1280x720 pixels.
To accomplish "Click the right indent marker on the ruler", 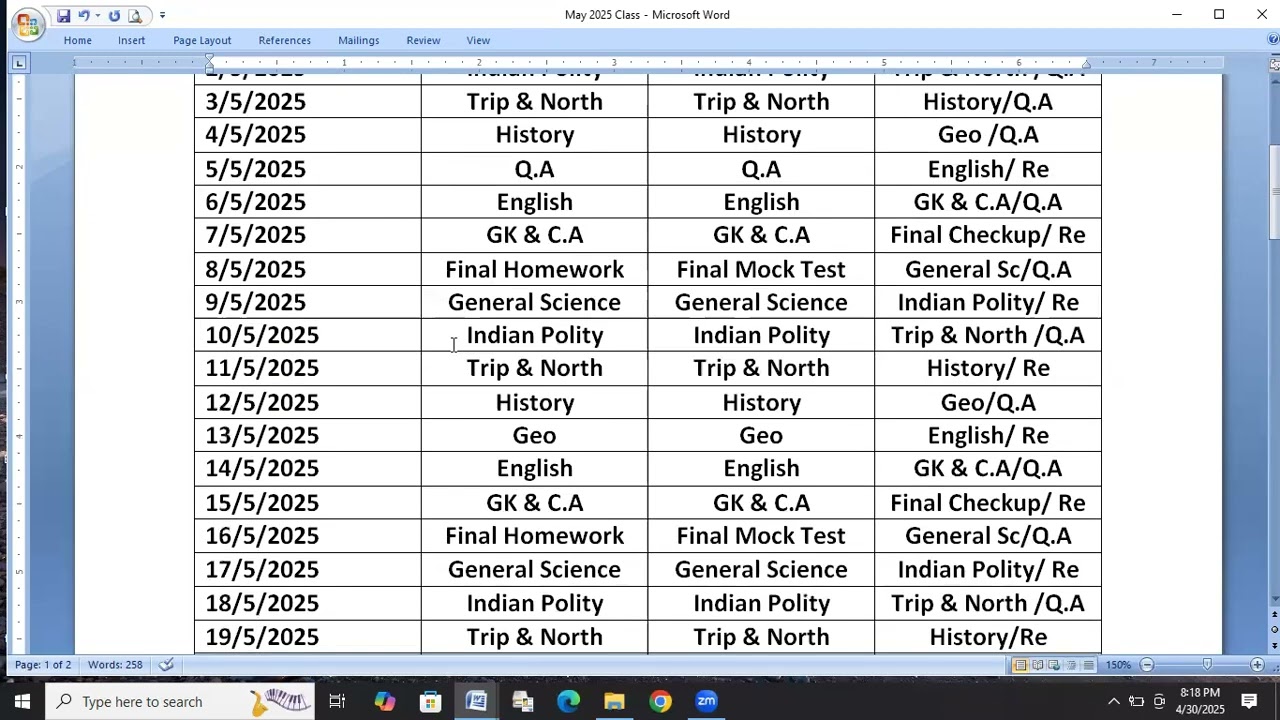I will click(1087, 65).
